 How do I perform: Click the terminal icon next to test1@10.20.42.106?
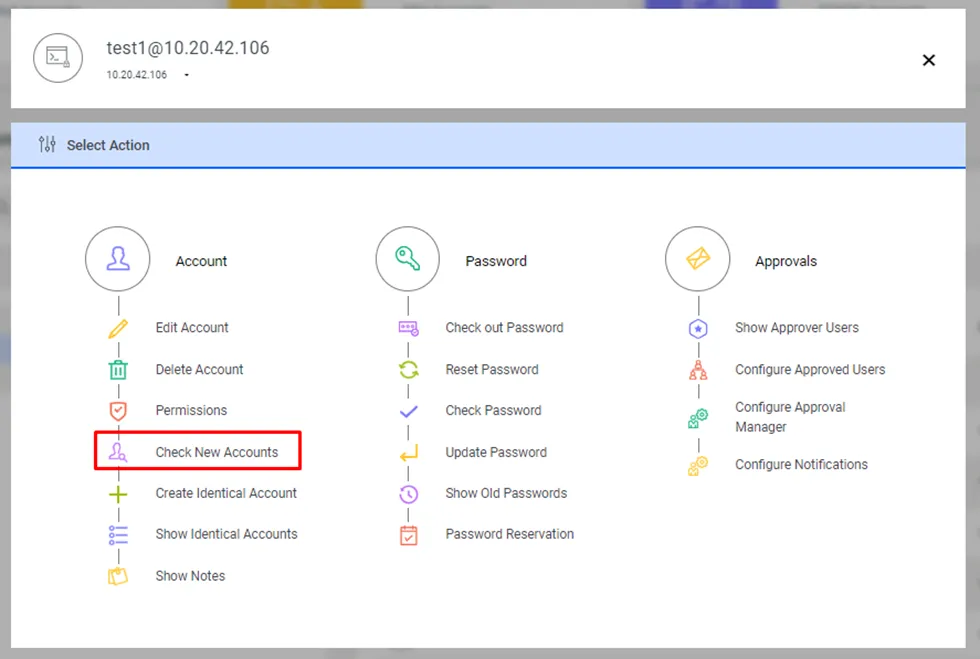pyautogui.click(x=58, y=58)
